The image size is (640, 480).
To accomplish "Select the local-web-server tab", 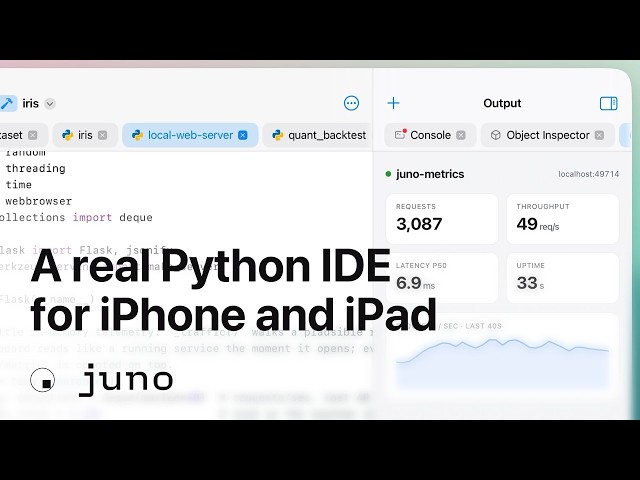I will pyautogui.click(x=190, y=135).
